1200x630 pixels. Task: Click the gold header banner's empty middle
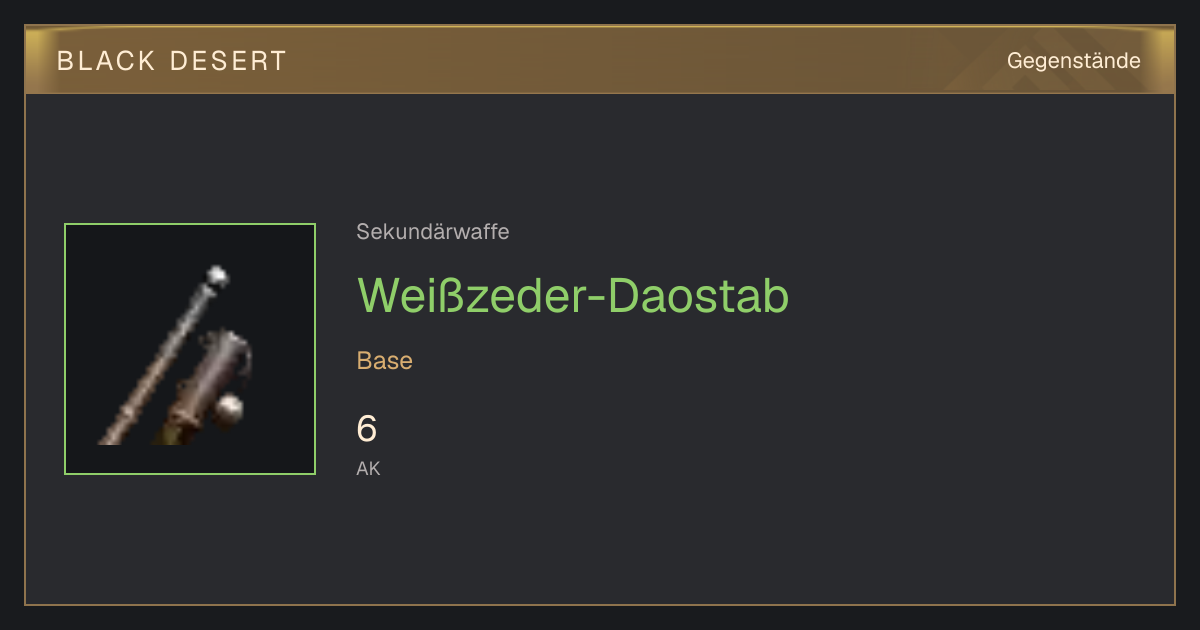[640, 61]
